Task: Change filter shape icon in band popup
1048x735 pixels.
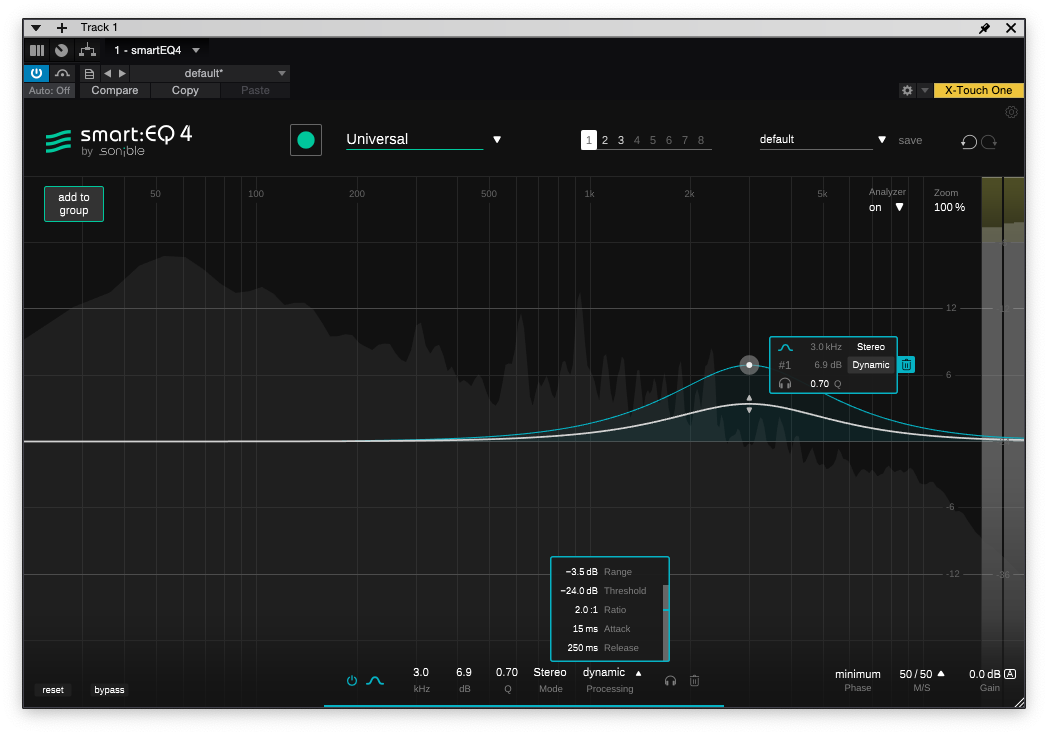Action: (785, 347)
